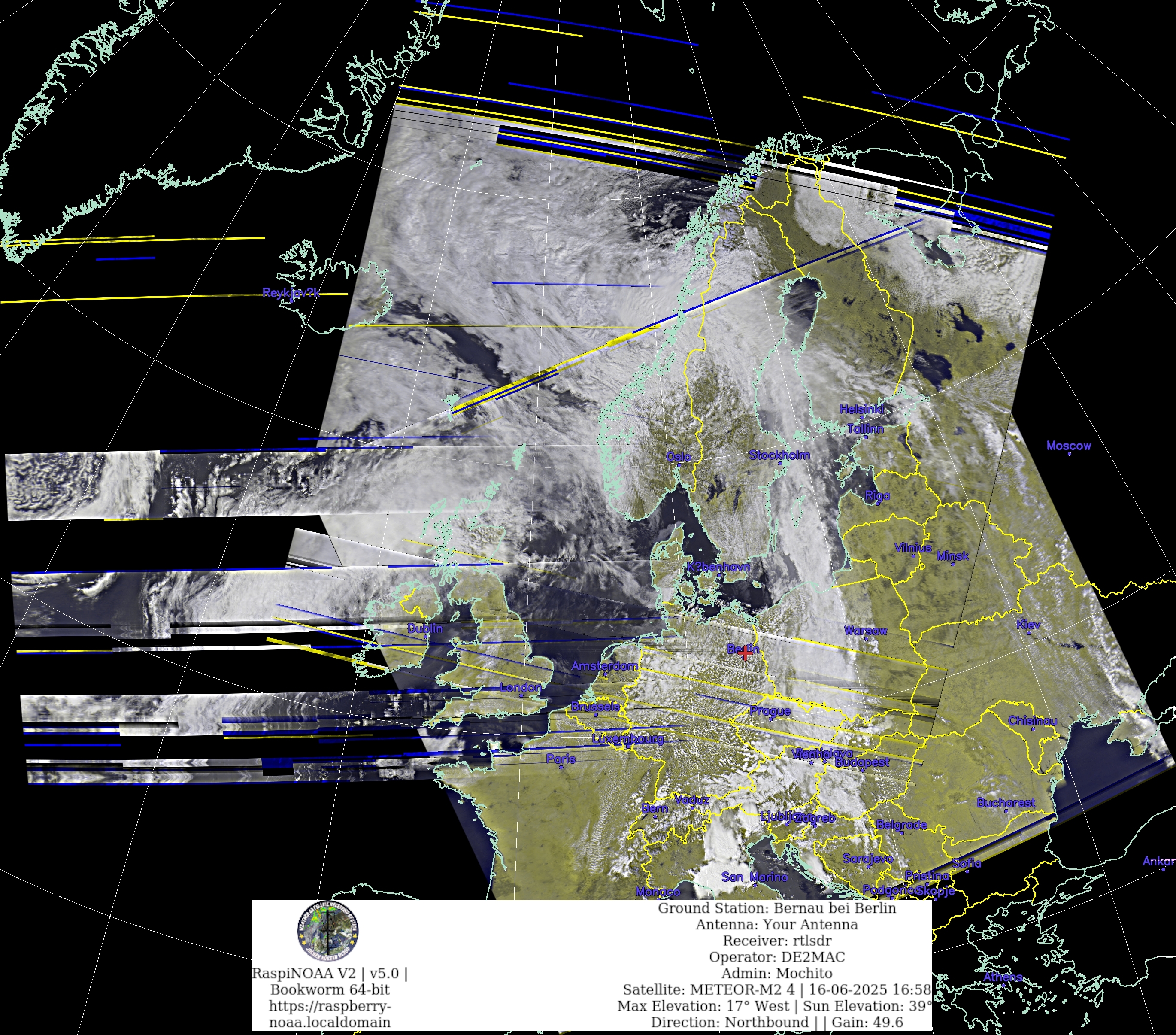The width and height of the screenshot is (1176, 1035).
Task: Click the Tallinn city label
Action: pos(865,428)
